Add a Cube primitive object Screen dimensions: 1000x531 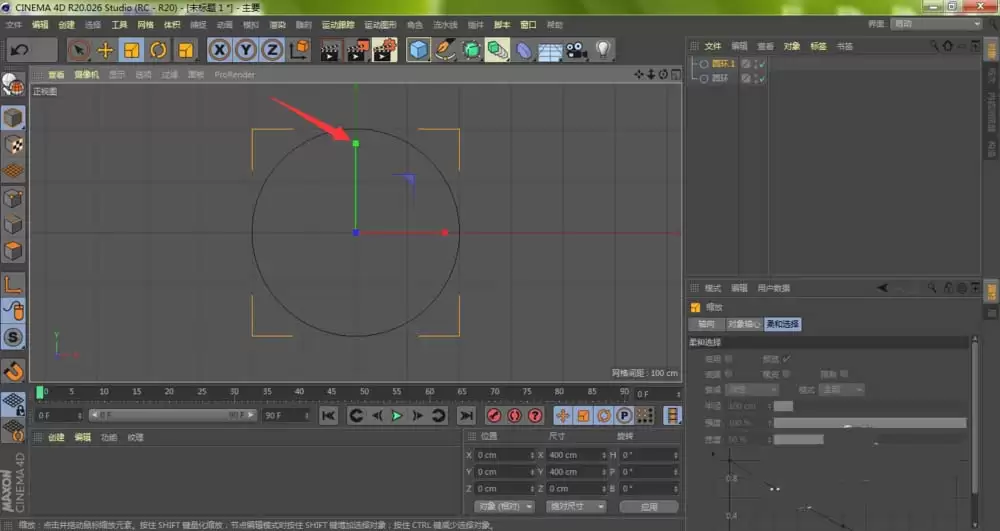pos(418,50)
